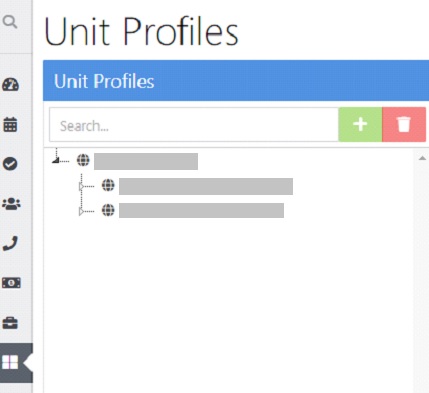The height and width of the screenshot is (393, 429).
Task: Expand the second child tree node
Action: (81, 211)
